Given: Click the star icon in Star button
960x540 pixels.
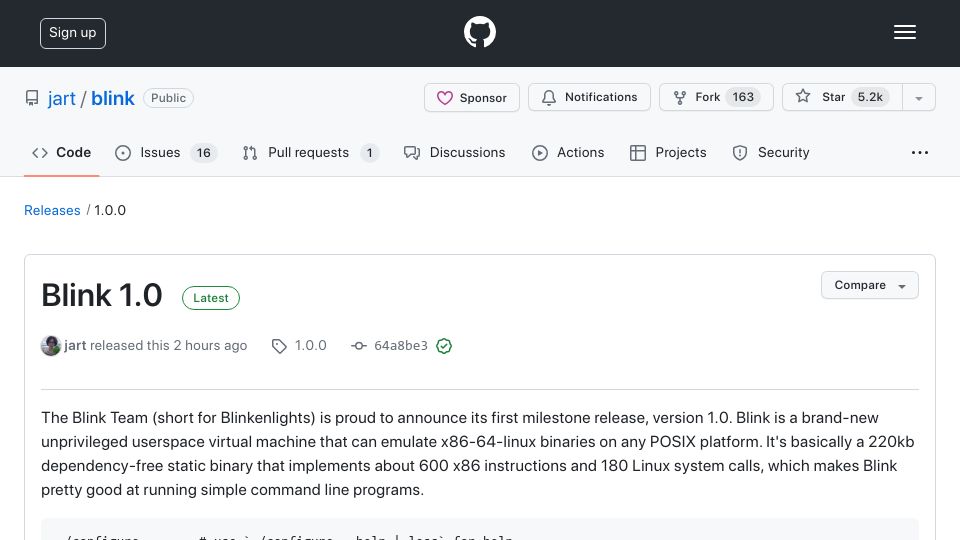Looking at the screenshot, I should coord(803,96).
